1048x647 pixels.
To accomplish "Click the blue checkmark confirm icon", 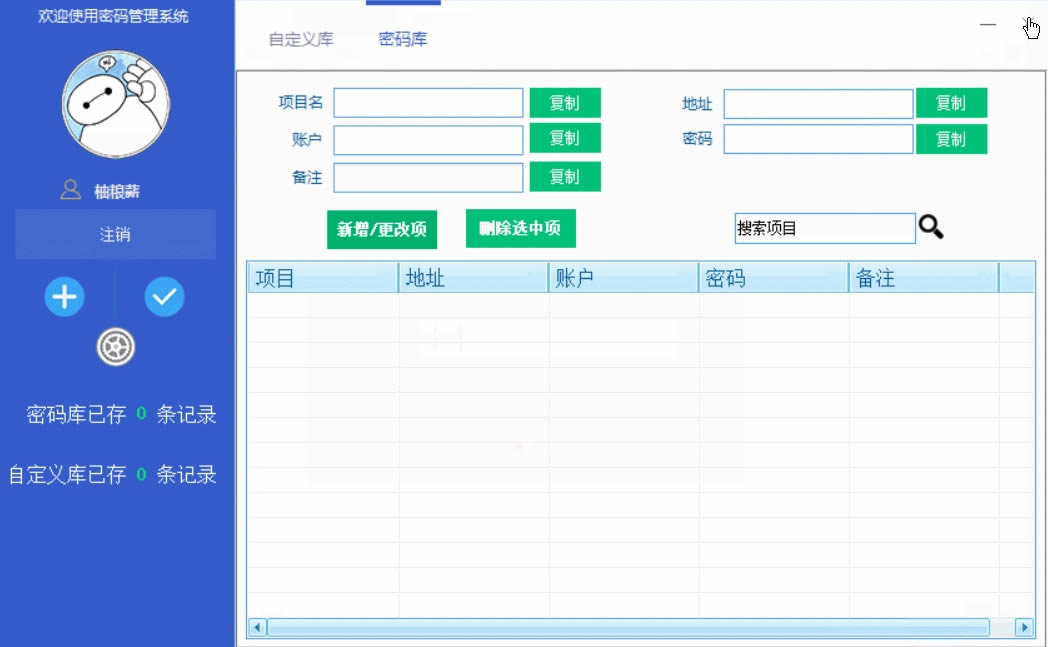I will [164, 296].
